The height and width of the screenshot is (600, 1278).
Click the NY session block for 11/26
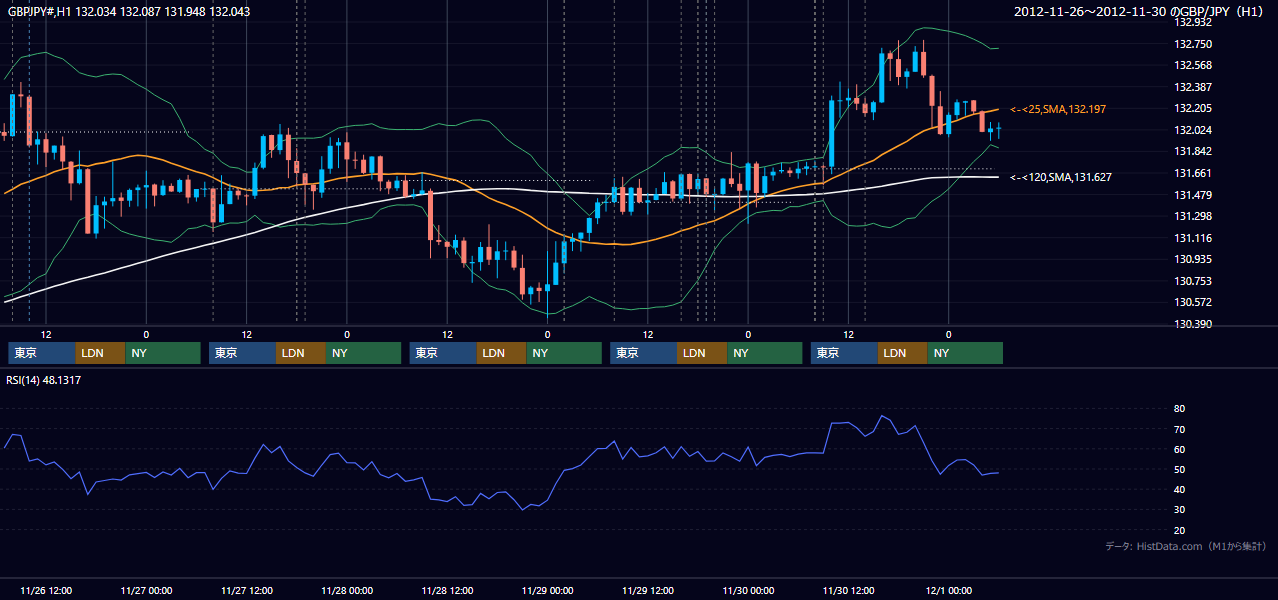(x=163, y=353)
